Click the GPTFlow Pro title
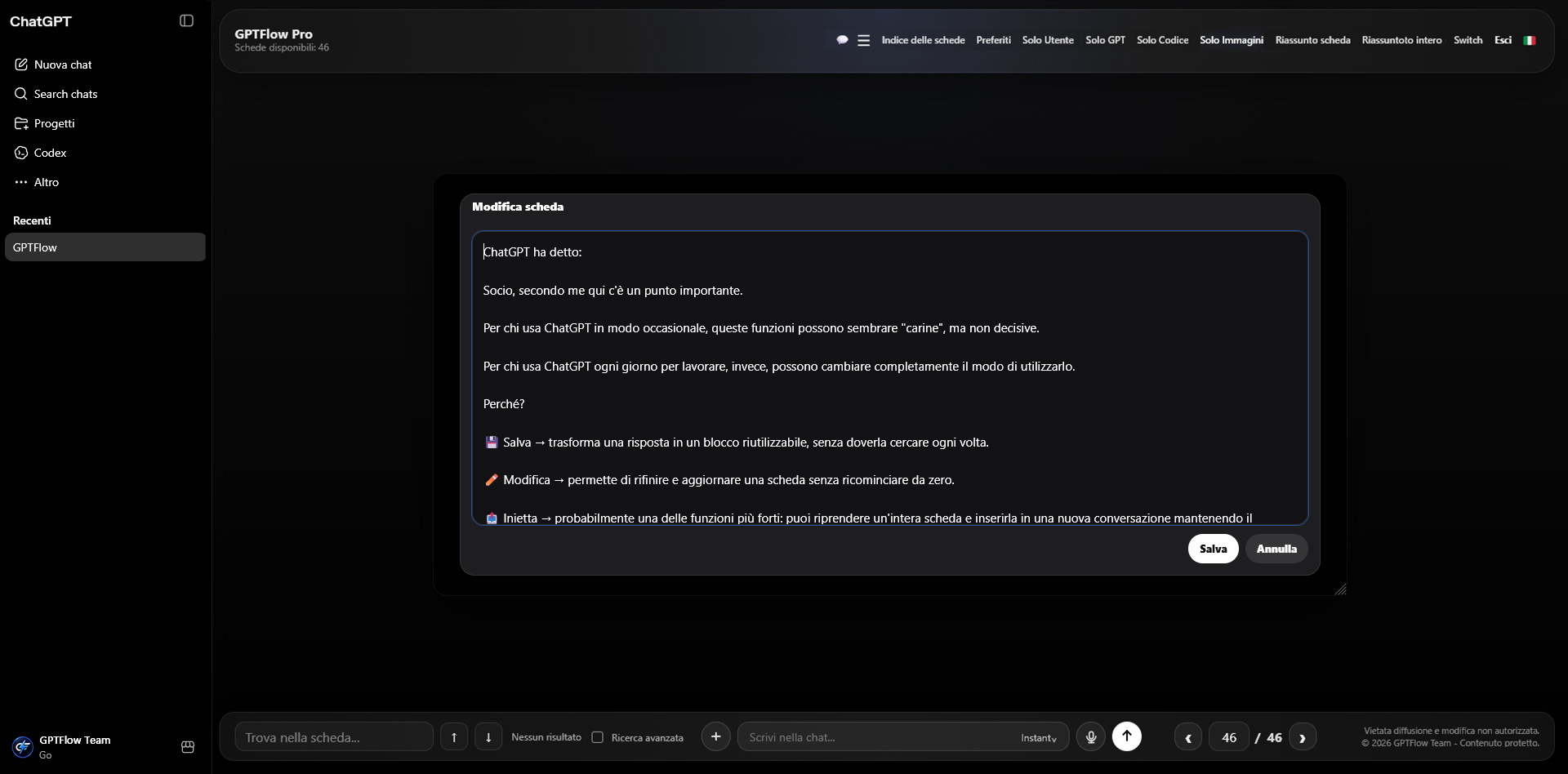1568x774 pixels. click(274, 33)
